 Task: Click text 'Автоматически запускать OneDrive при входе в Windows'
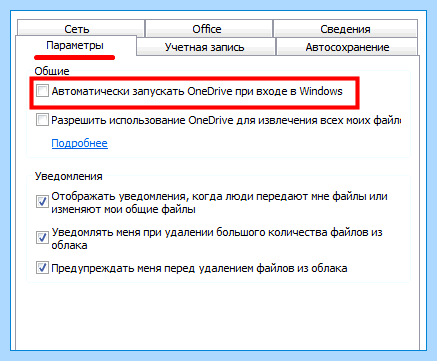[x=197, y=91]
